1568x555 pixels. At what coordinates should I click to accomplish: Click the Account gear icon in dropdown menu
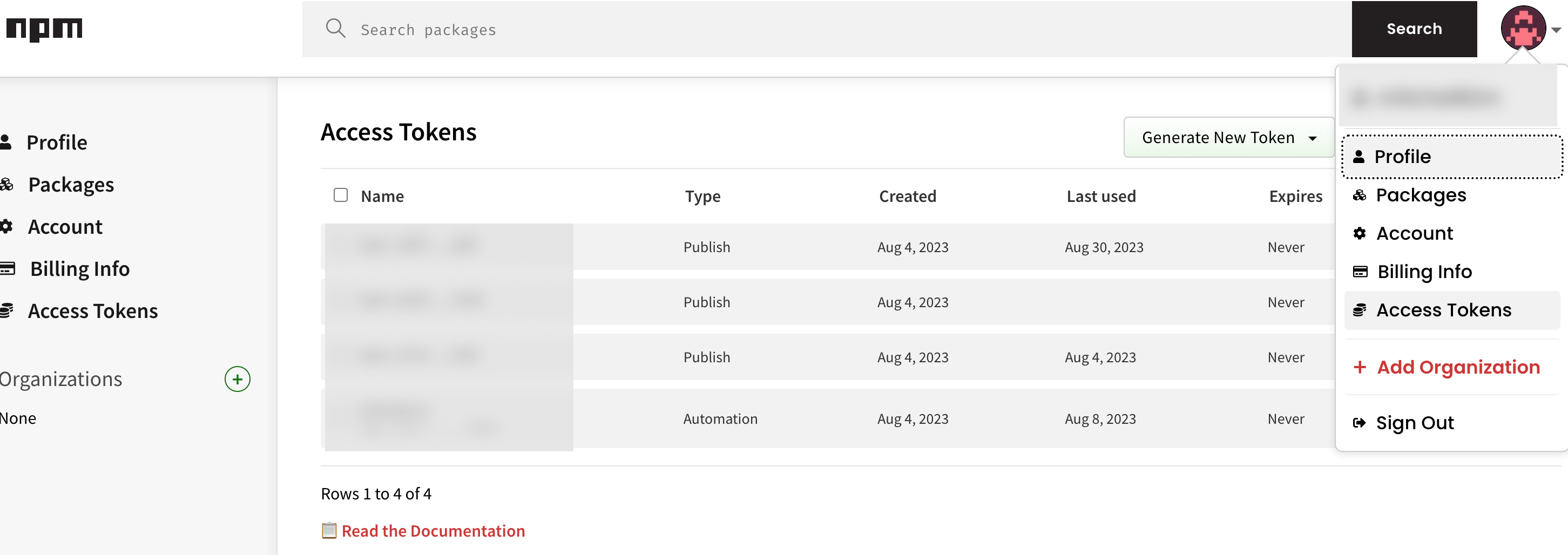[x=1359, y=233]
